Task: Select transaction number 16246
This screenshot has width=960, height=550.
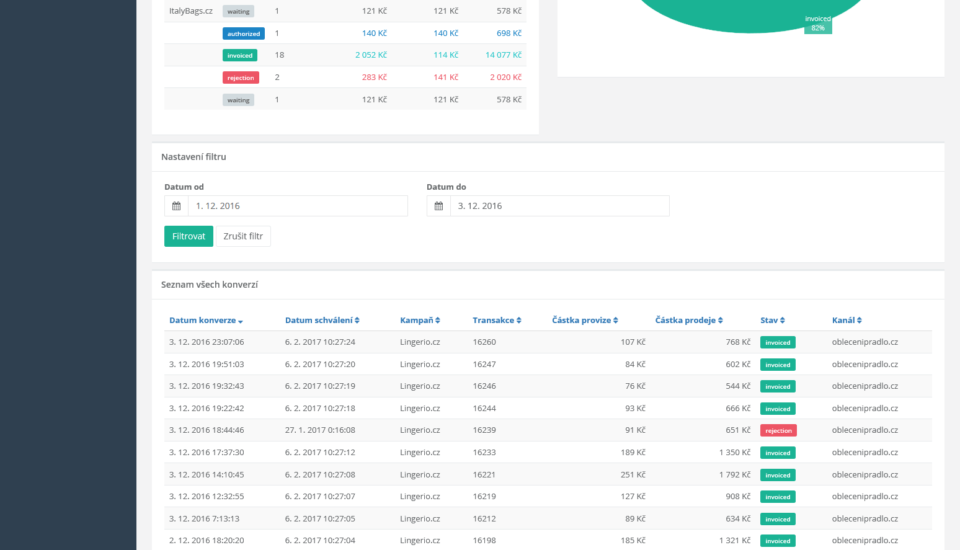Action: 484,386
